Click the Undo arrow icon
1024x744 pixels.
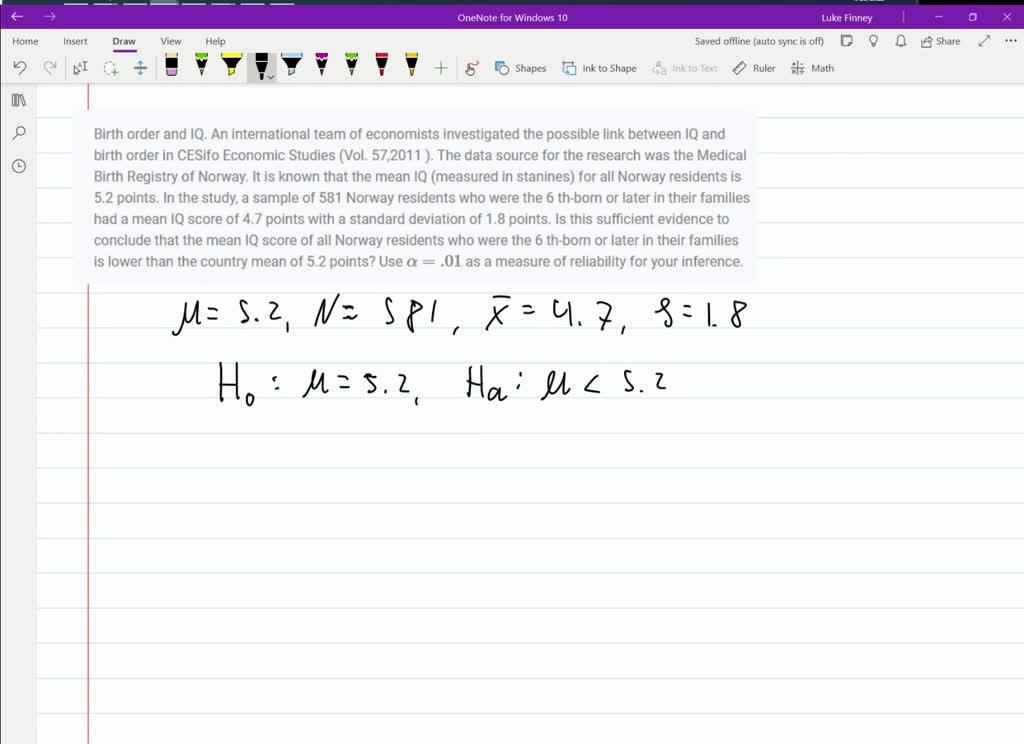(x=20, y=68)
